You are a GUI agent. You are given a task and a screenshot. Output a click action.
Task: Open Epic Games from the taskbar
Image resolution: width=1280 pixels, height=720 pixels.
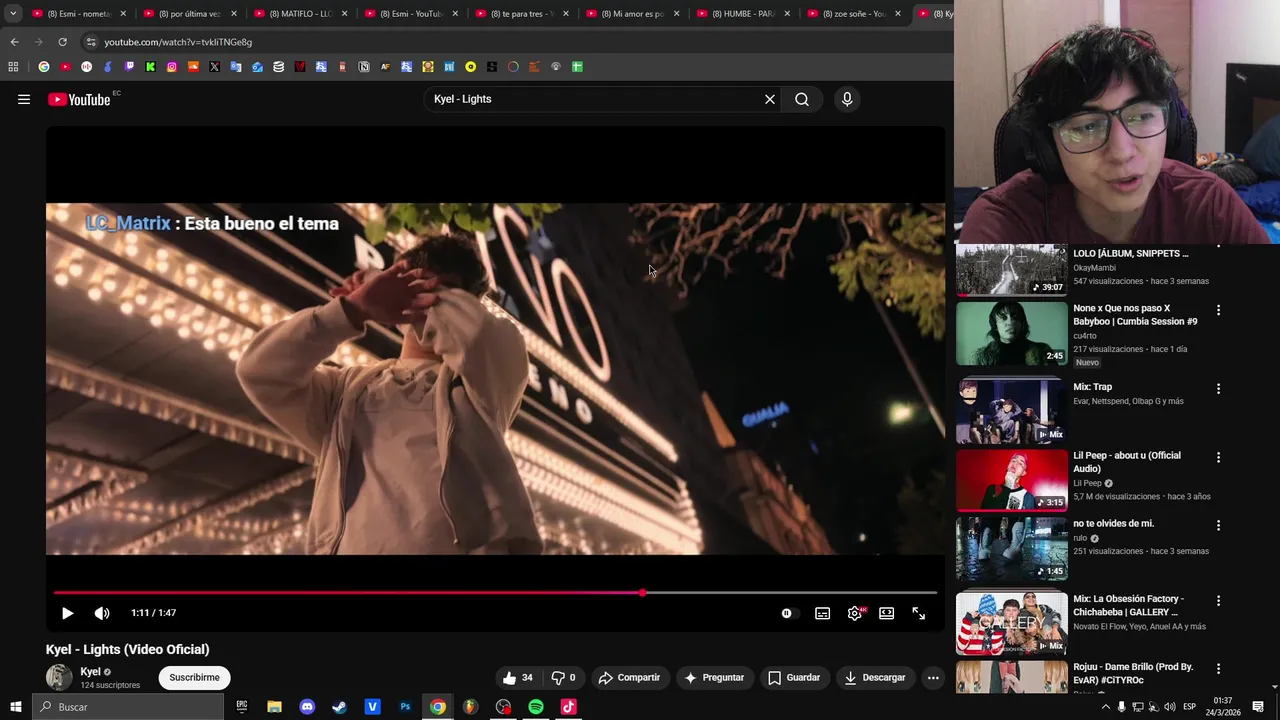coord(241,707)
